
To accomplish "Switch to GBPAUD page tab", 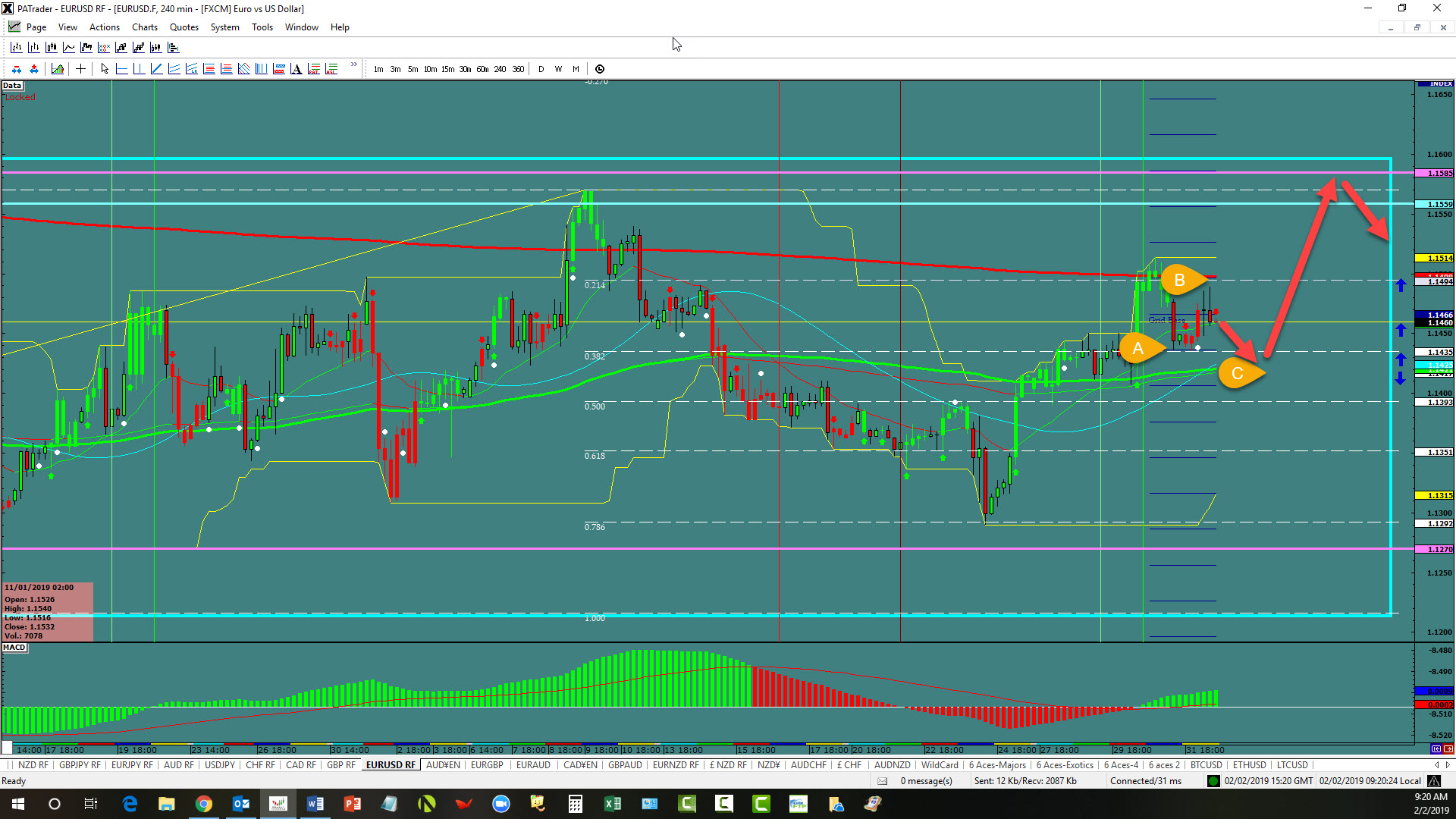I will (625, 764).
